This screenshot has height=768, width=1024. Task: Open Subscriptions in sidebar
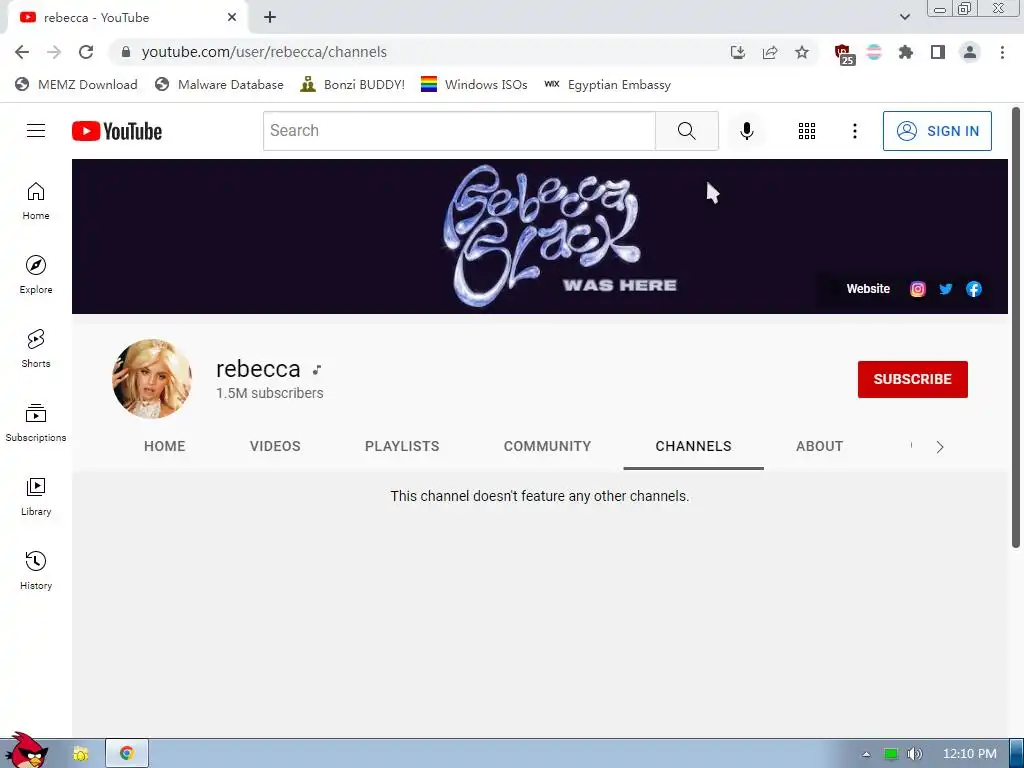point(36,423)
